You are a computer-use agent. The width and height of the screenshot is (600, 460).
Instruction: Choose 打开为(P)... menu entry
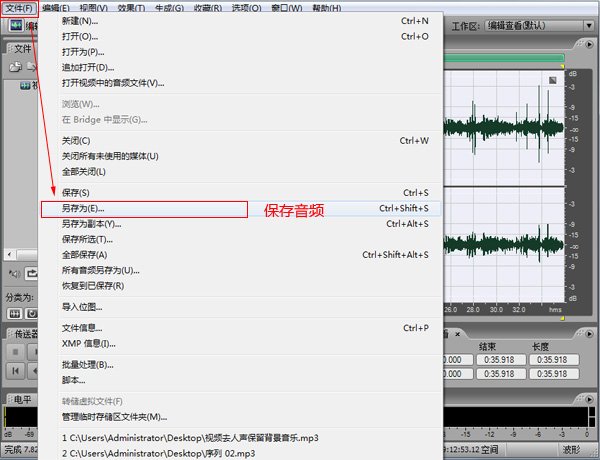(241, 52)
